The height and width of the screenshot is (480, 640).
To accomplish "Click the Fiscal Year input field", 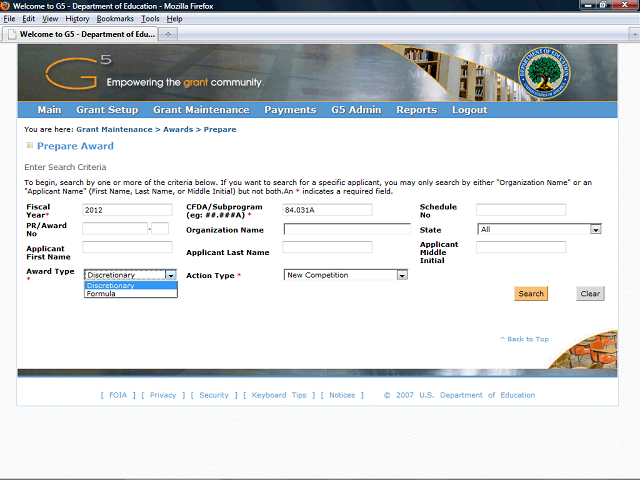I will tap(127, 210).
